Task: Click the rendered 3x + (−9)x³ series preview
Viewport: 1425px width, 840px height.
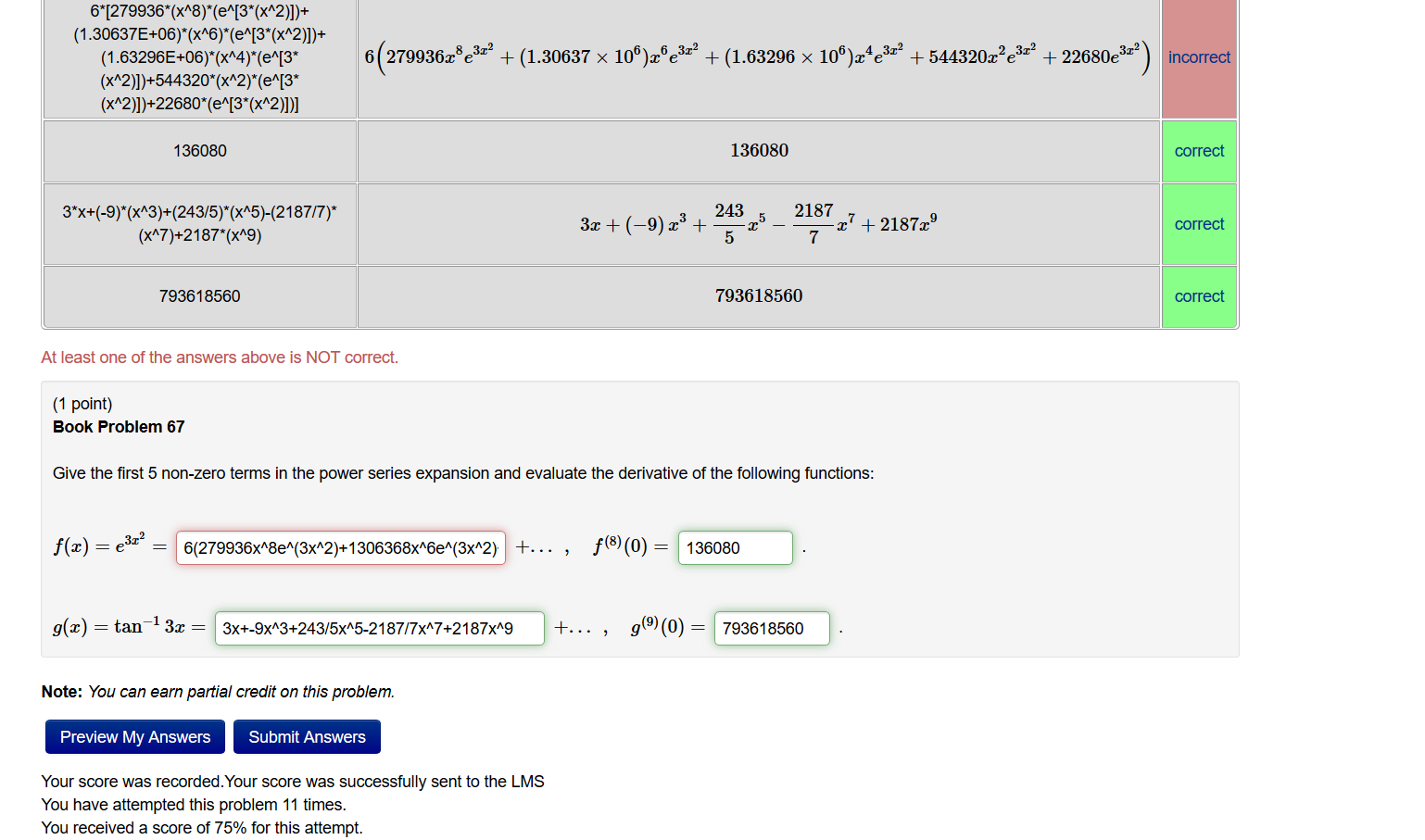Action: click(758, 223)
